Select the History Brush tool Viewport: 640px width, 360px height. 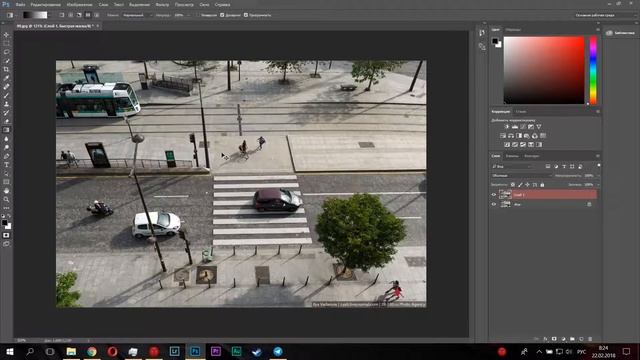coord(6,113)
